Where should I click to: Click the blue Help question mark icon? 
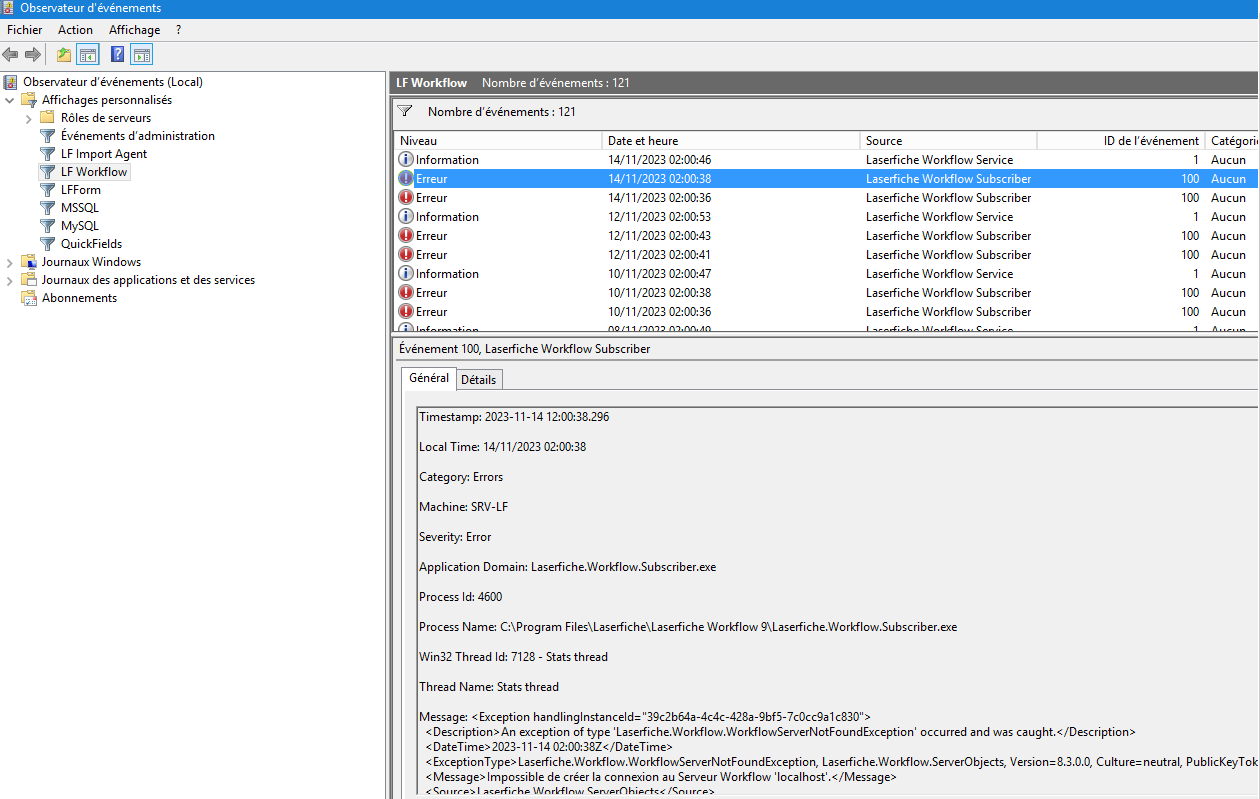118,55
